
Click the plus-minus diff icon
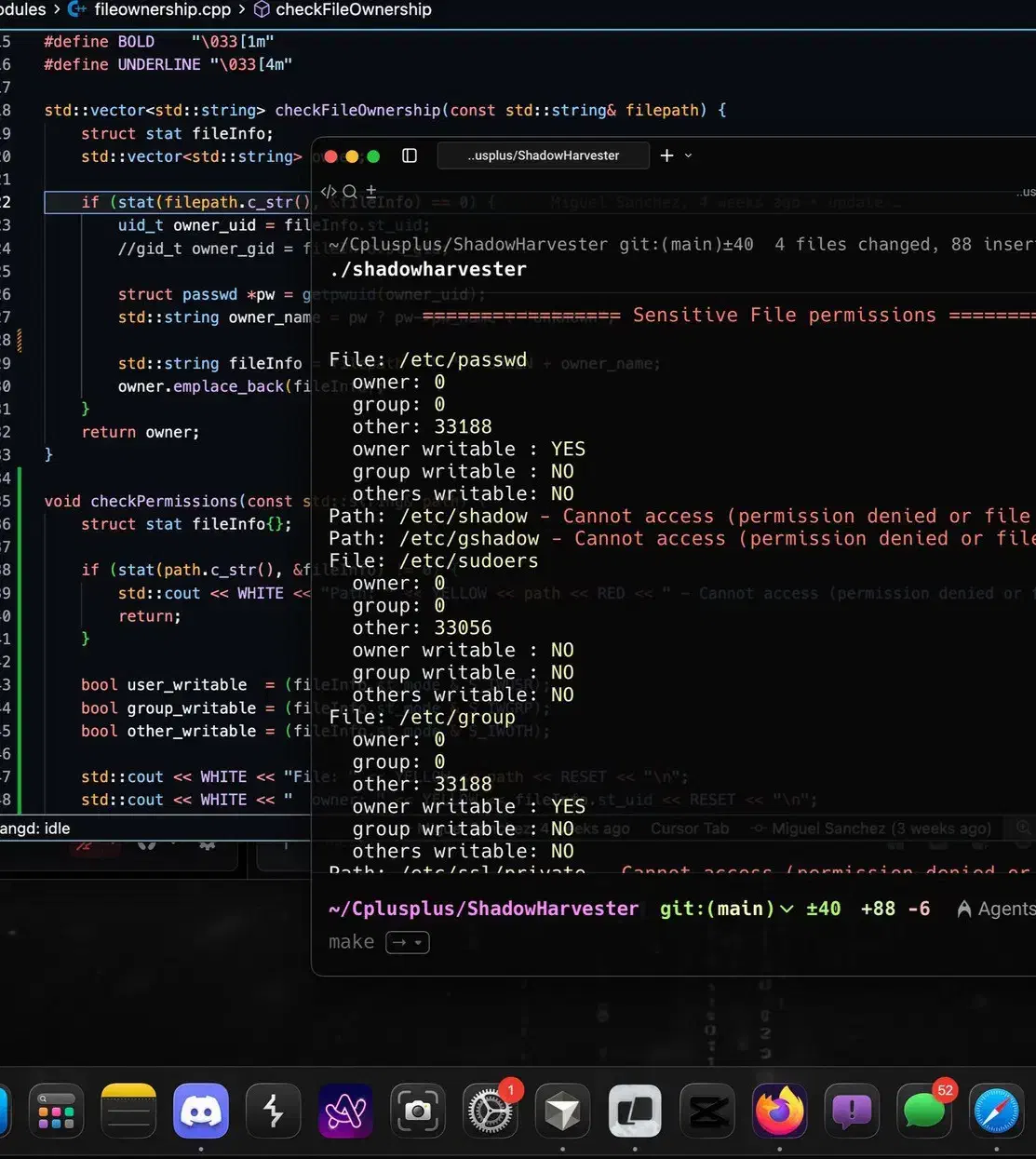[x=370, y=192]
